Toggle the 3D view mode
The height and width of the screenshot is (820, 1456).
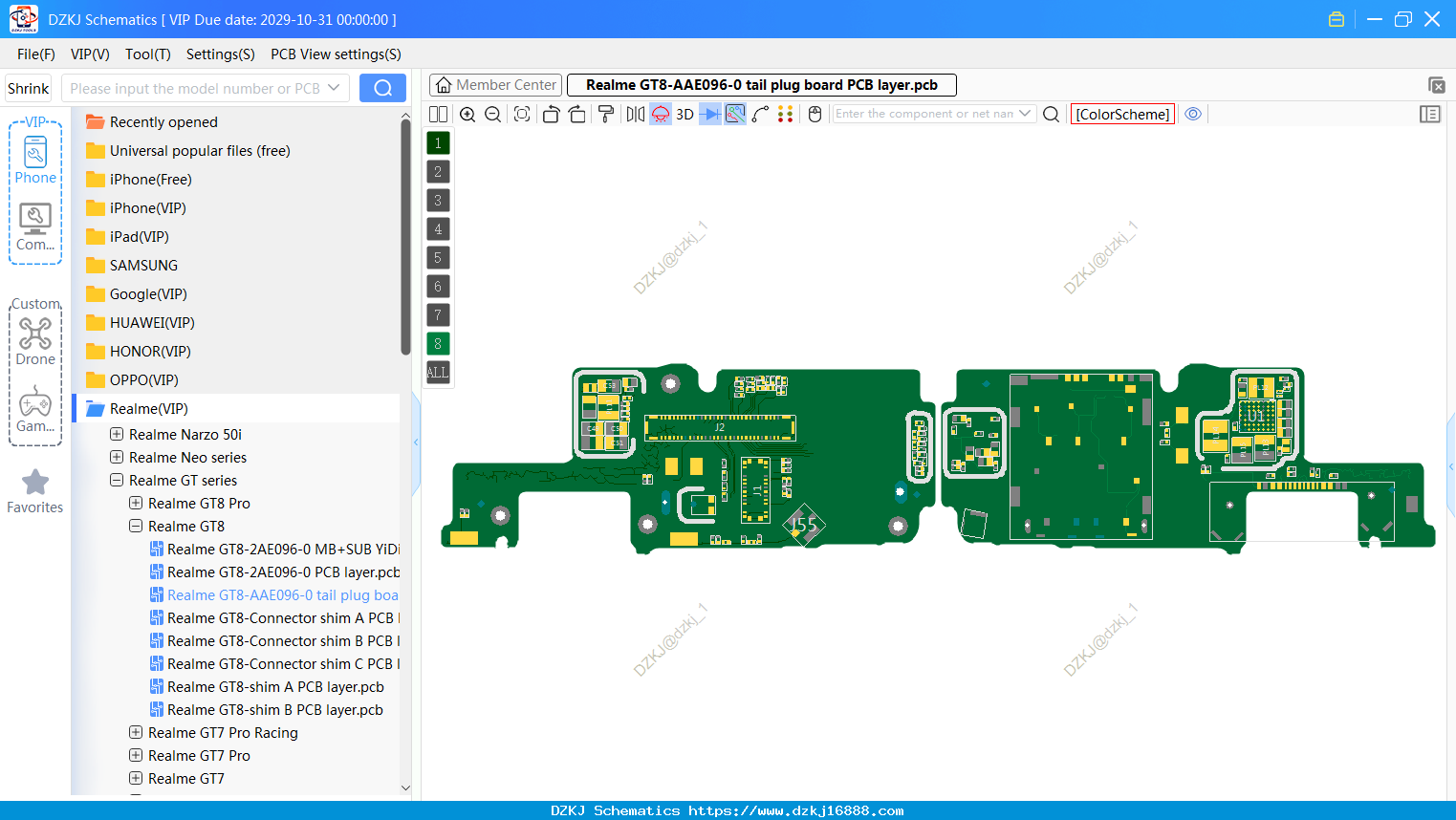685,114
